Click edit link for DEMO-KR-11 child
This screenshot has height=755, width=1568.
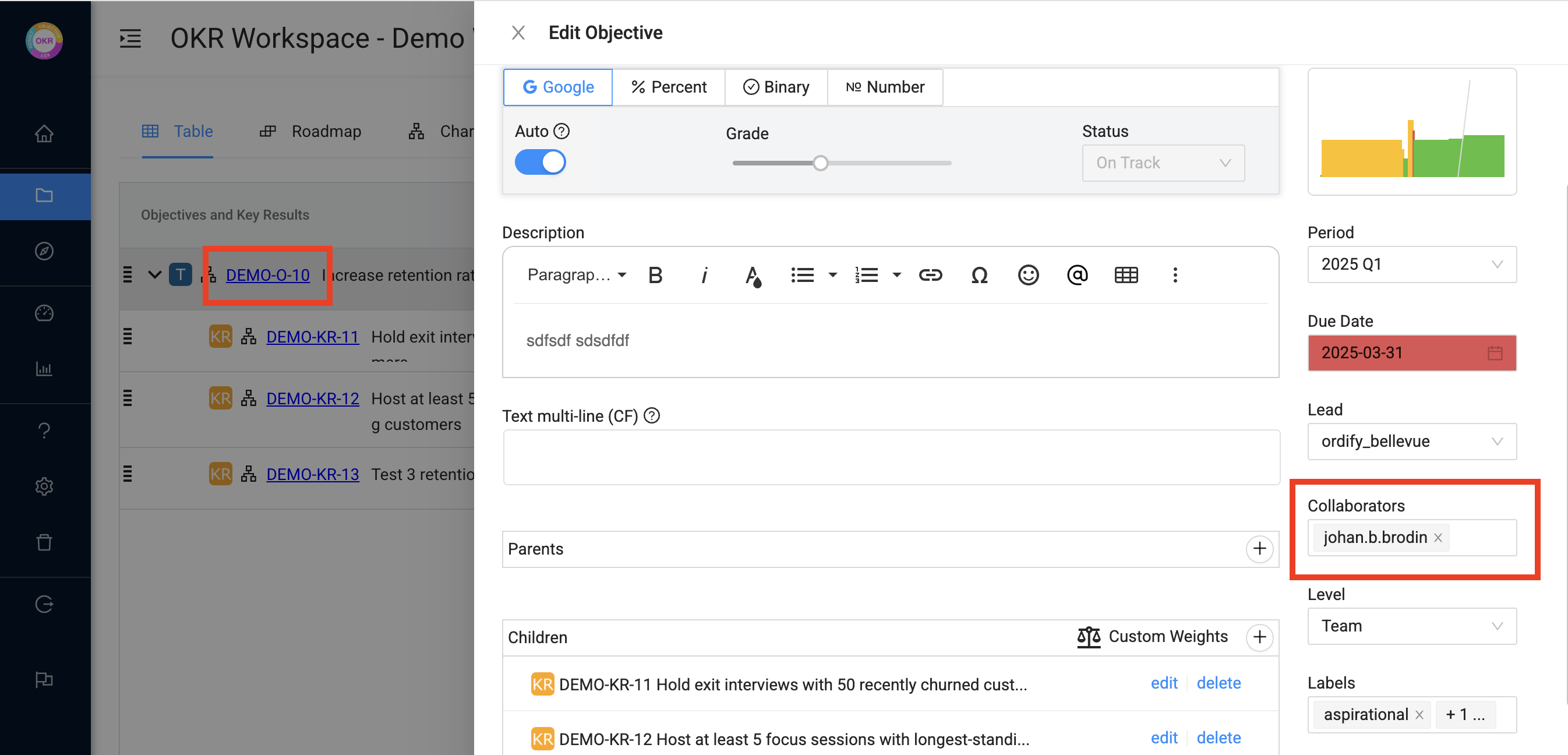coord(1163,683)
